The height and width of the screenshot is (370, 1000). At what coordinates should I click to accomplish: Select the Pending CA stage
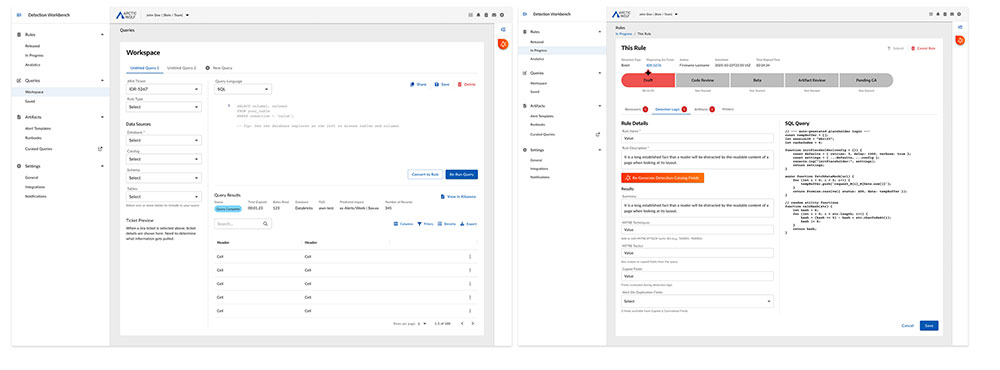[866, 80]
